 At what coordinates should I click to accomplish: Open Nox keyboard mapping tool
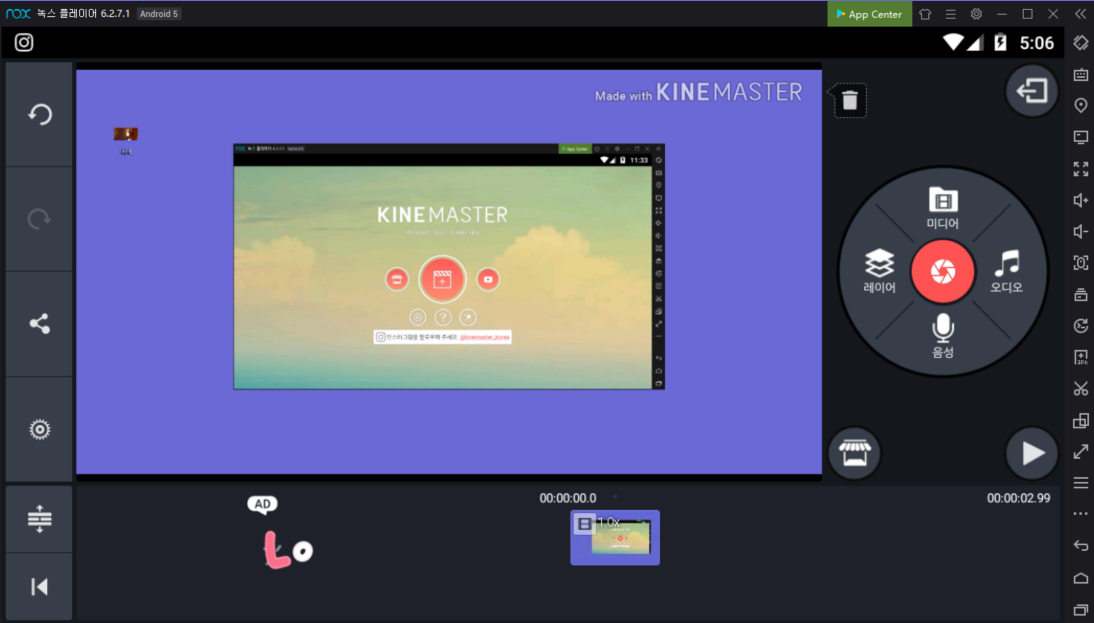click(1081, 74)
